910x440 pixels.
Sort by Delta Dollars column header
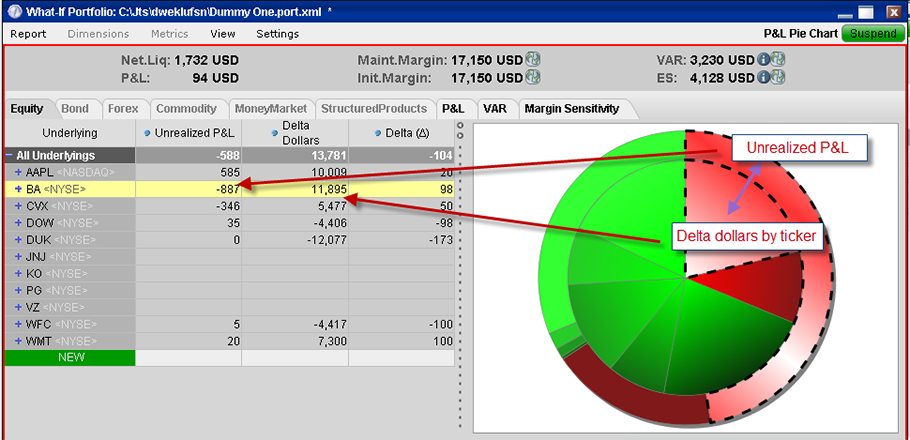pyautogui.click(x=295, y=133)
